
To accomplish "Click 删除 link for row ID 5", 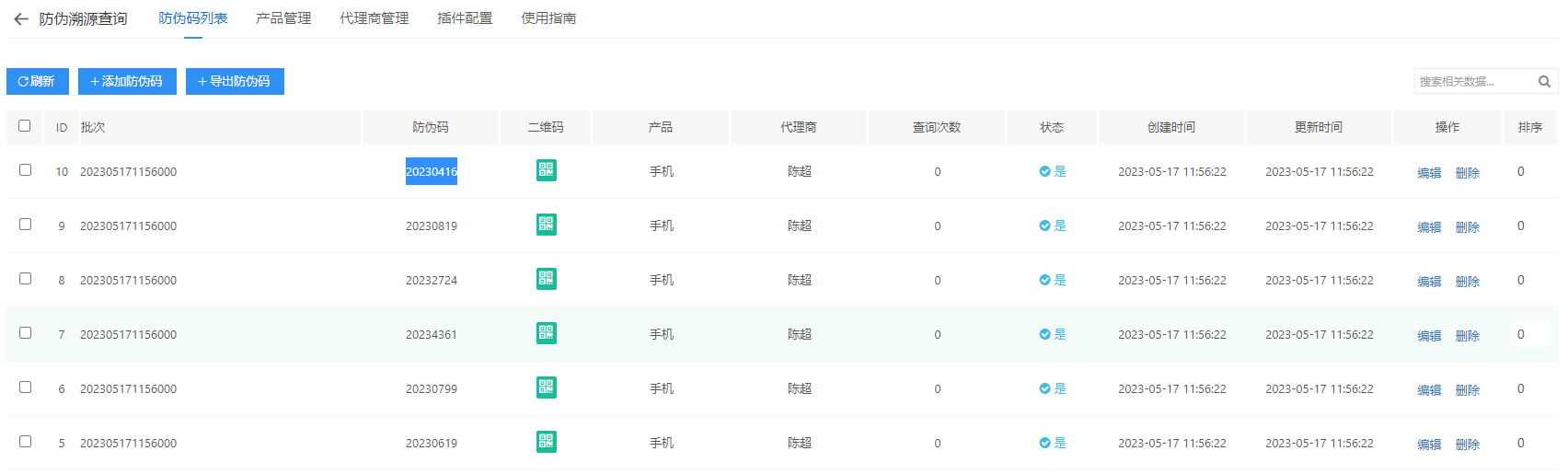I will [x=1467, y=445].
